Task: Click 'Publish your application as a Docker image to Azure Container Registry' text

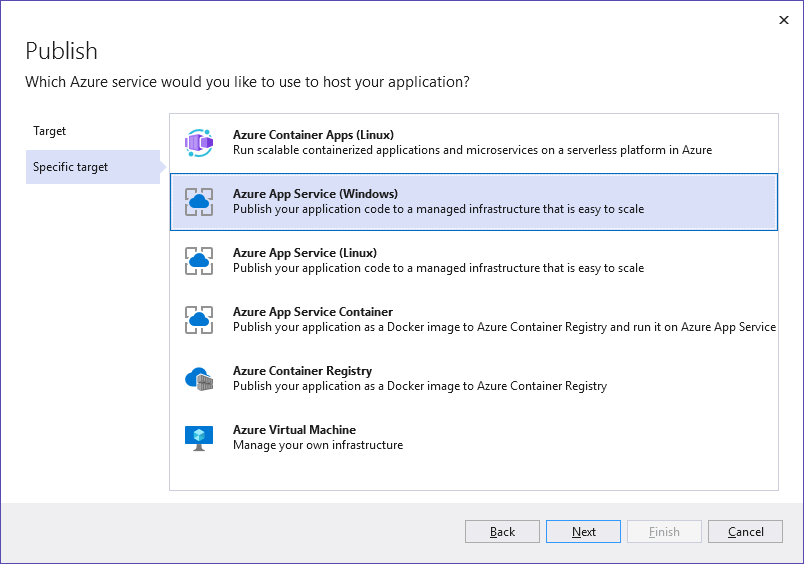Action: click(x=420, y=386)
